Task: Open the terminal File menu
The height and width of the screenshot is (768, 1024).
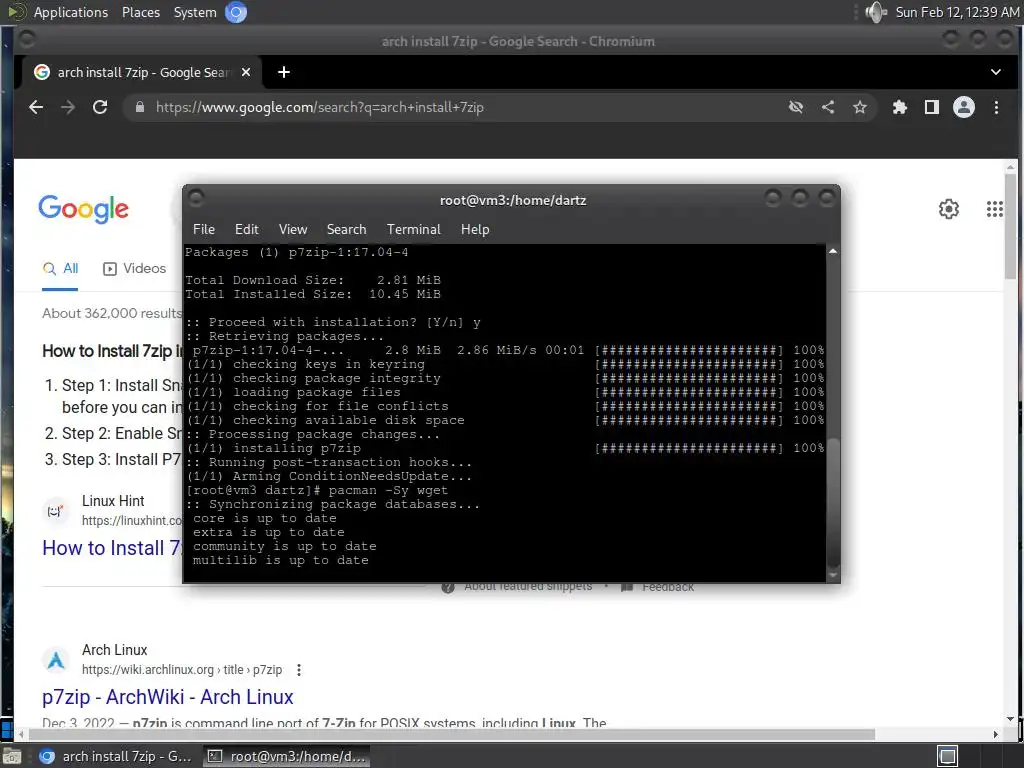Action: pyautogui.click(x=204, y=229)
